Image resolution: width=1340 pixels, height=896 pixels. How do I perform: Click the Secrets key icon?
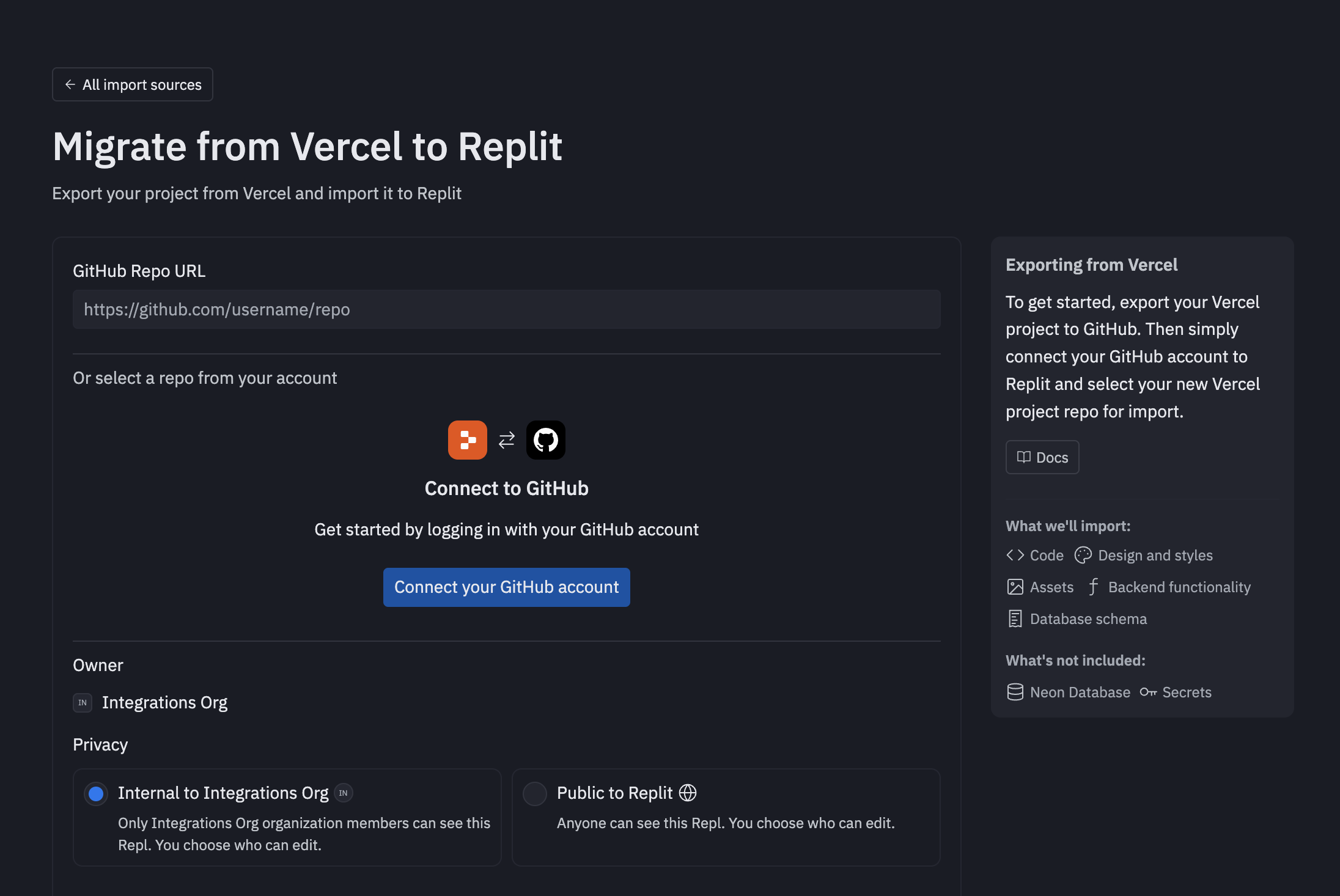[1148, 692]
